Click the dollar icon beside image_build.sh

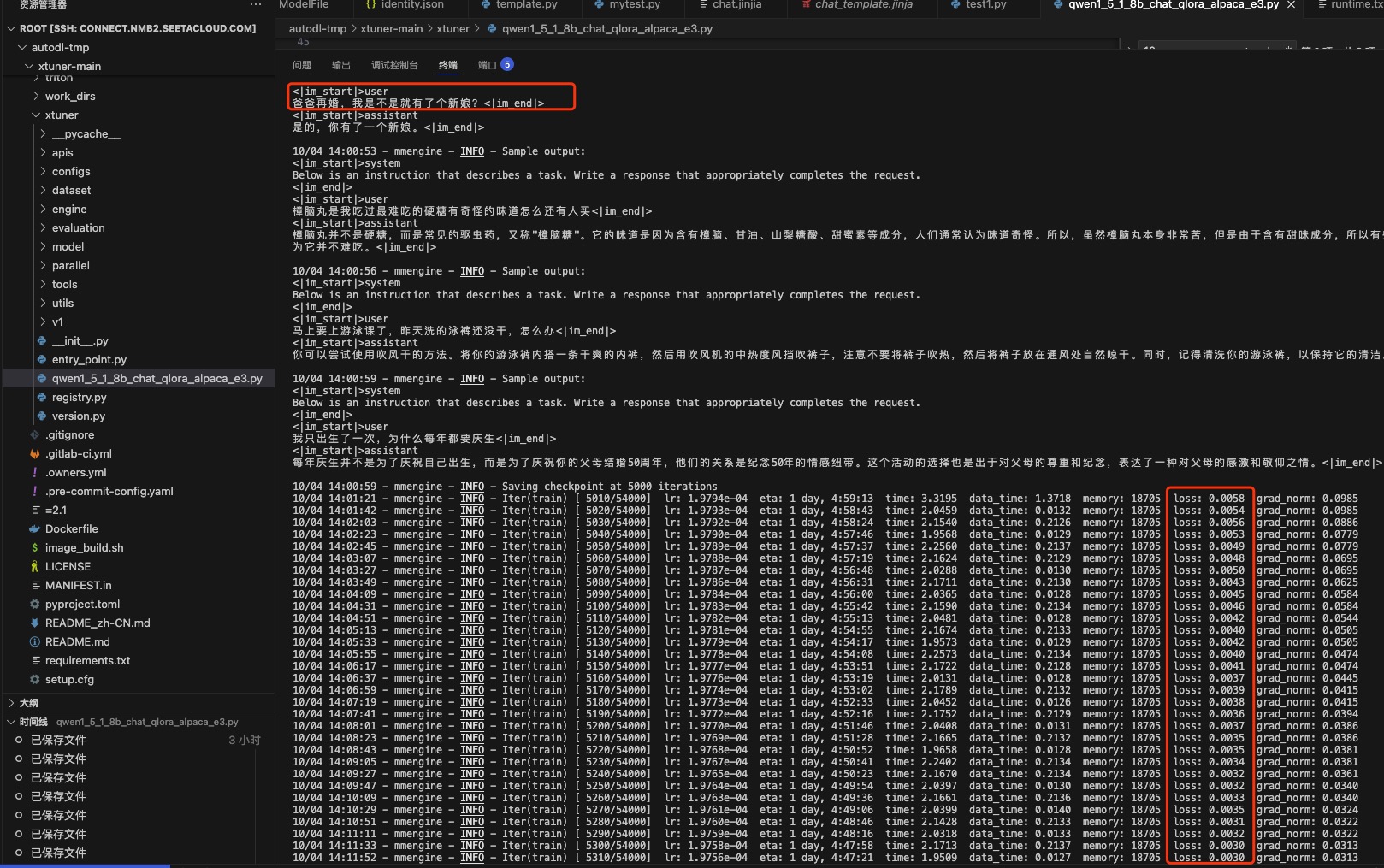tap(35, 548)
